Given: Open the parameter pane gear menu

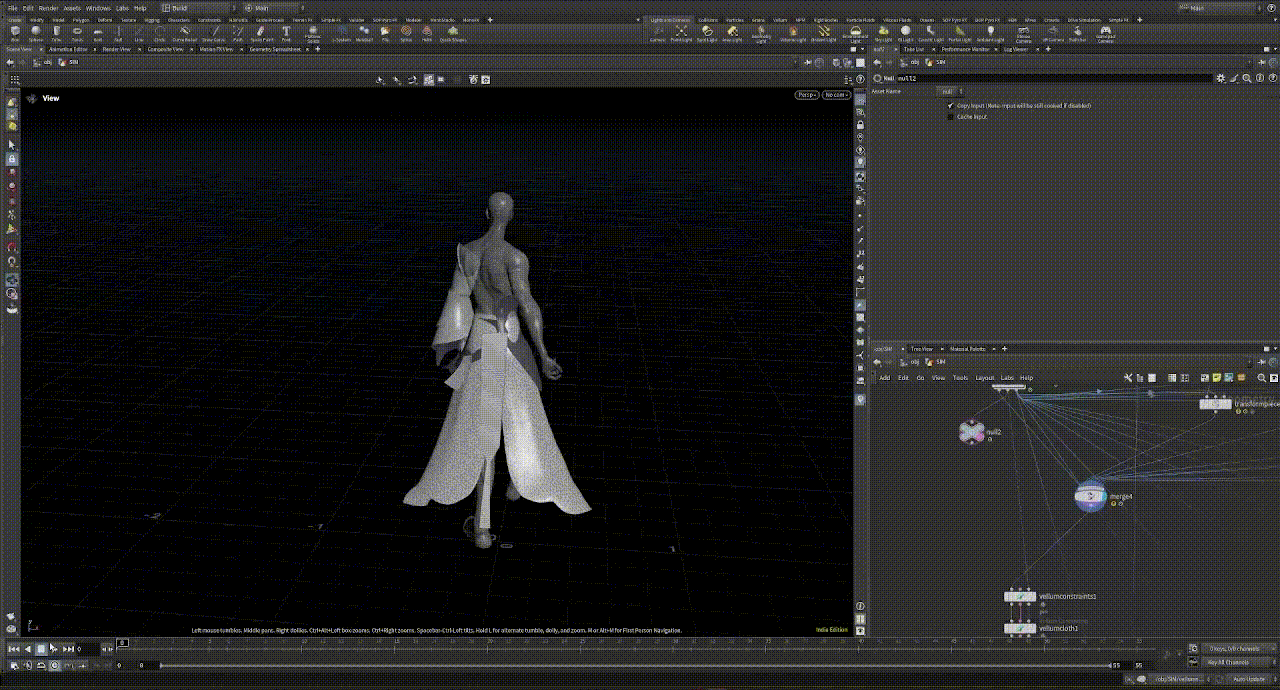Looking at the screenshot, I should point(1221,78).
